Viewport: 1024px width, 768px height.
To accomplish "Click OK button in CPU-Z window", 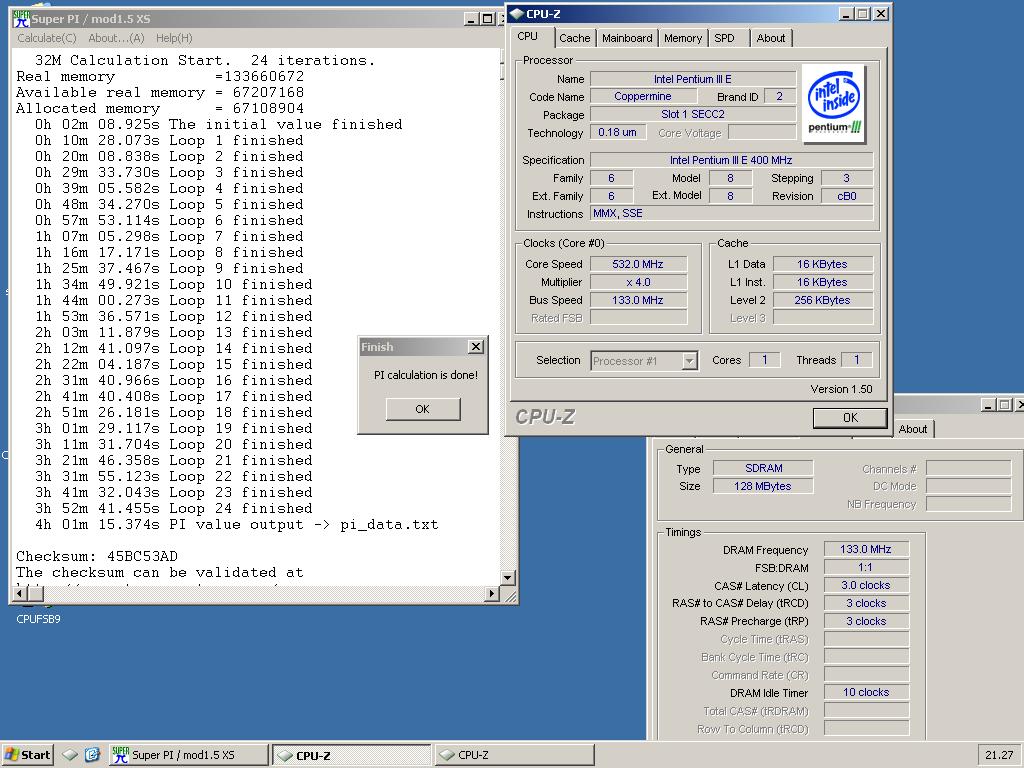I will pos(850,417).
